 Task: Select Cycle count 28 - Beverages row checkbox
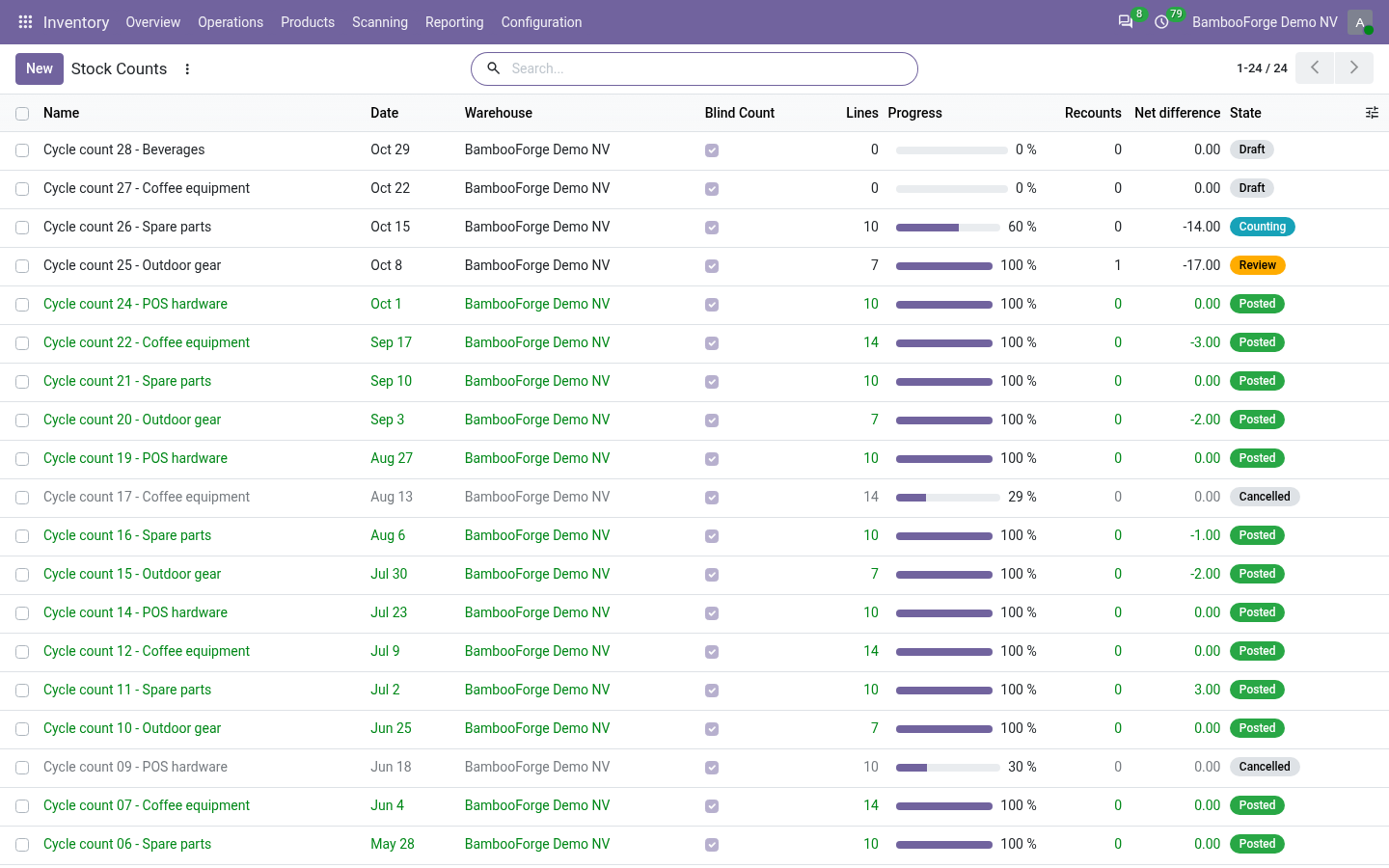pyautogui.click(x=22, y=150)
